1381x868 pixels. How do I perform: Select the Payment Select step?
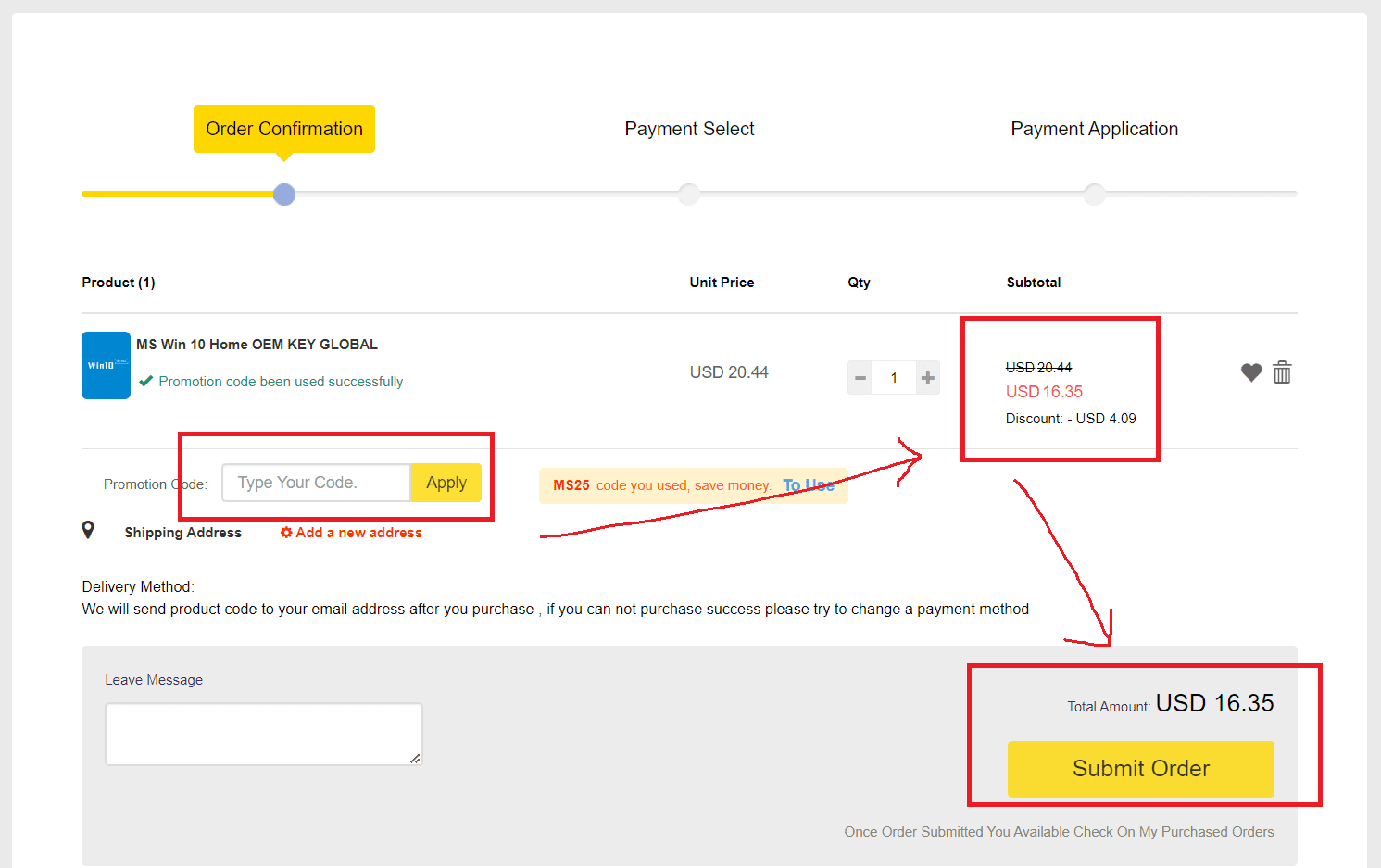(x=689, y=129)
